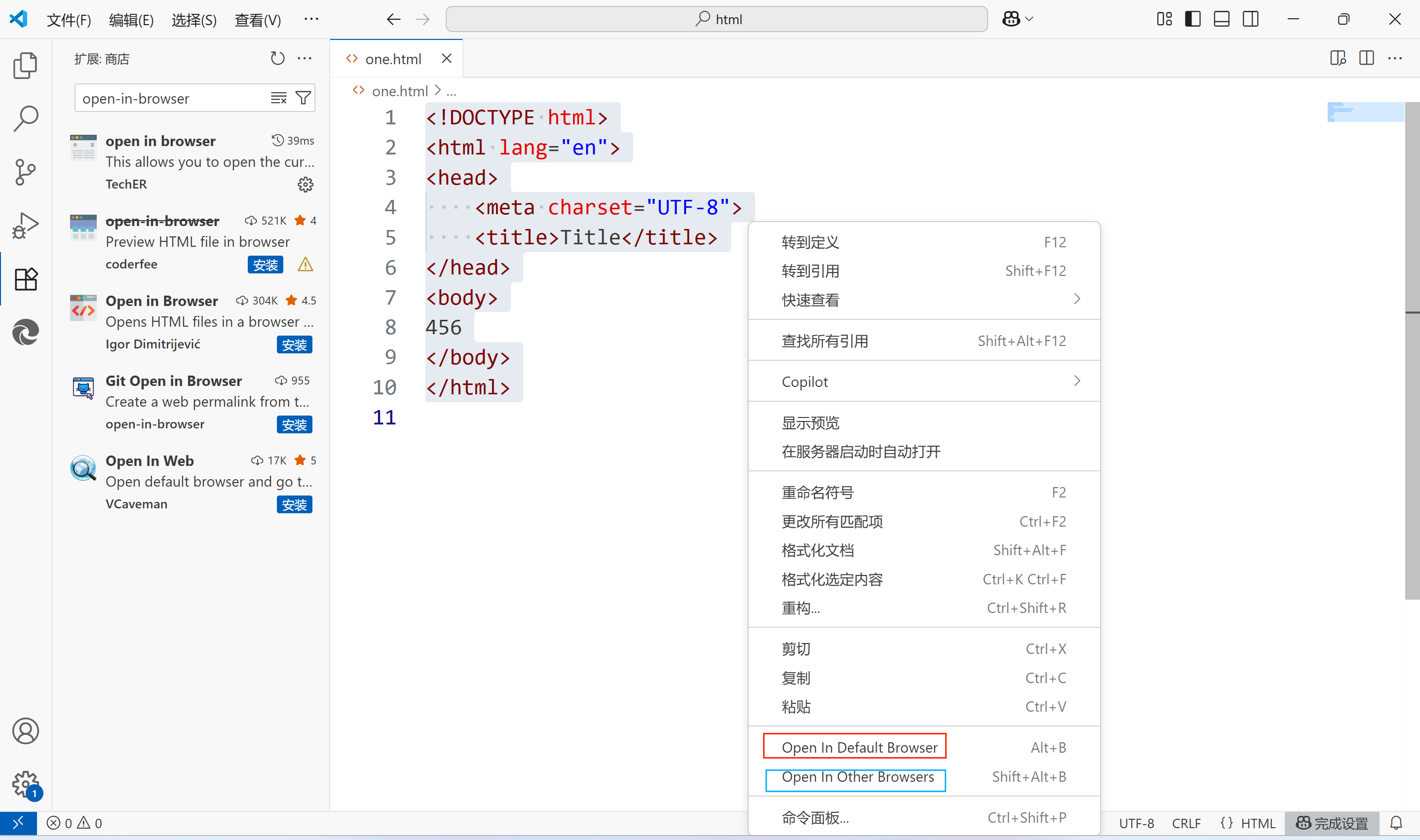The image size is (1420, 840).
Task: Click the editor vertical scrollbar
Action: pyautogui.click(x=1412, y=350)
